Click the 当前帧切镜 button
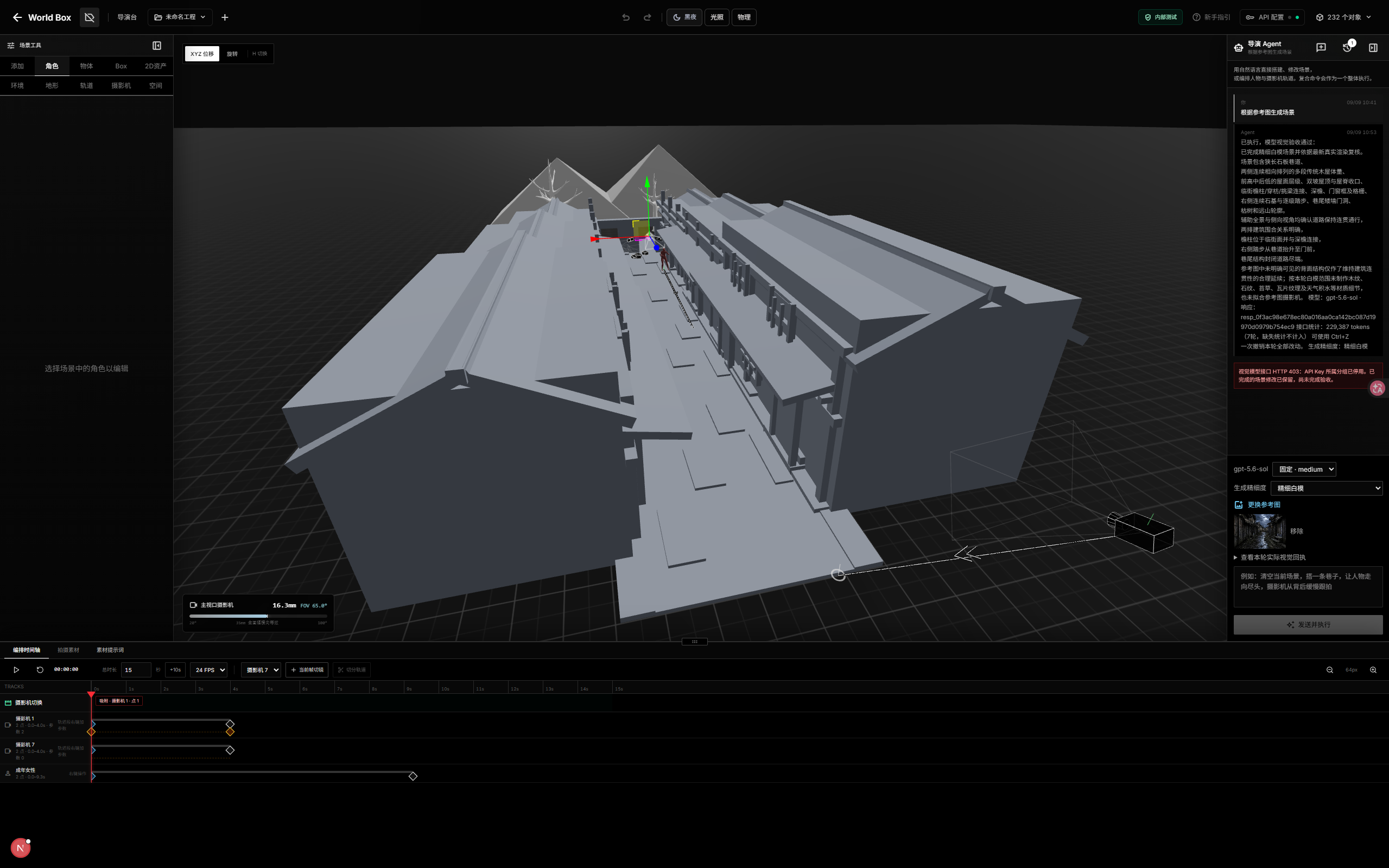 pyautogui.click(x=307, y=670)
